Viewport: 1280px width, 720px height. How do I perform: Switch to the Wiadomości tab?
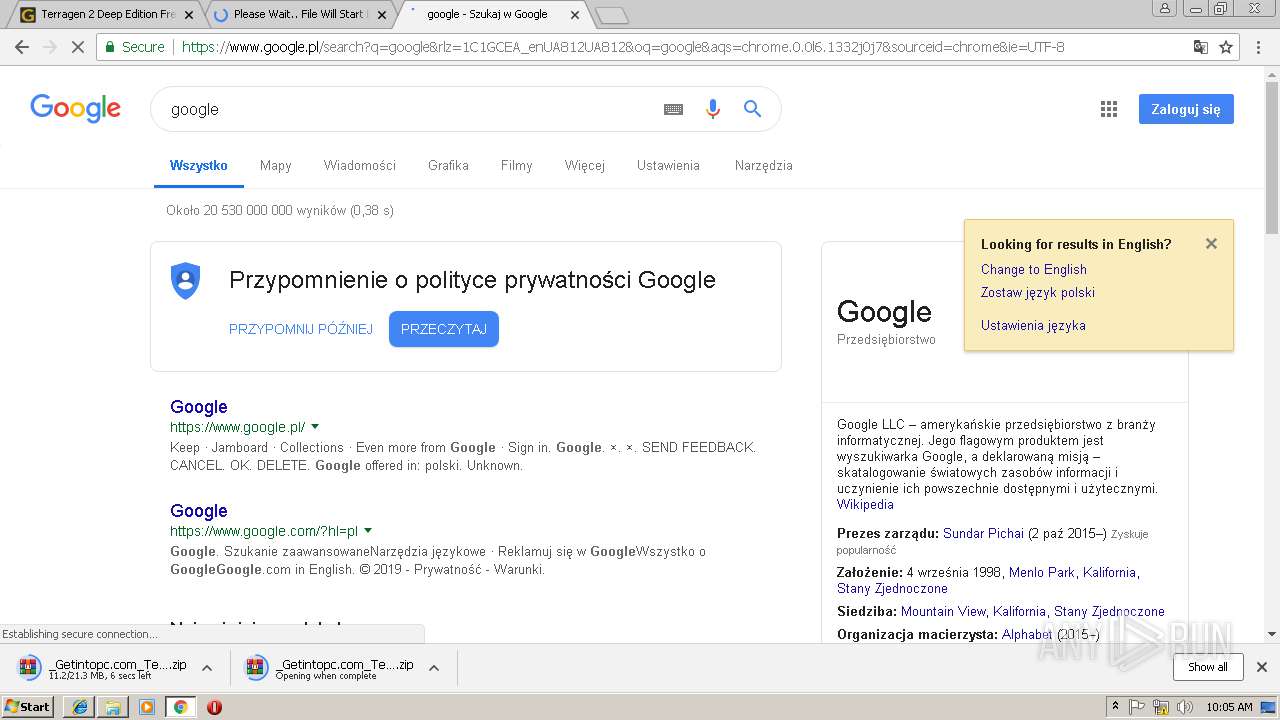tap(360, 165)
